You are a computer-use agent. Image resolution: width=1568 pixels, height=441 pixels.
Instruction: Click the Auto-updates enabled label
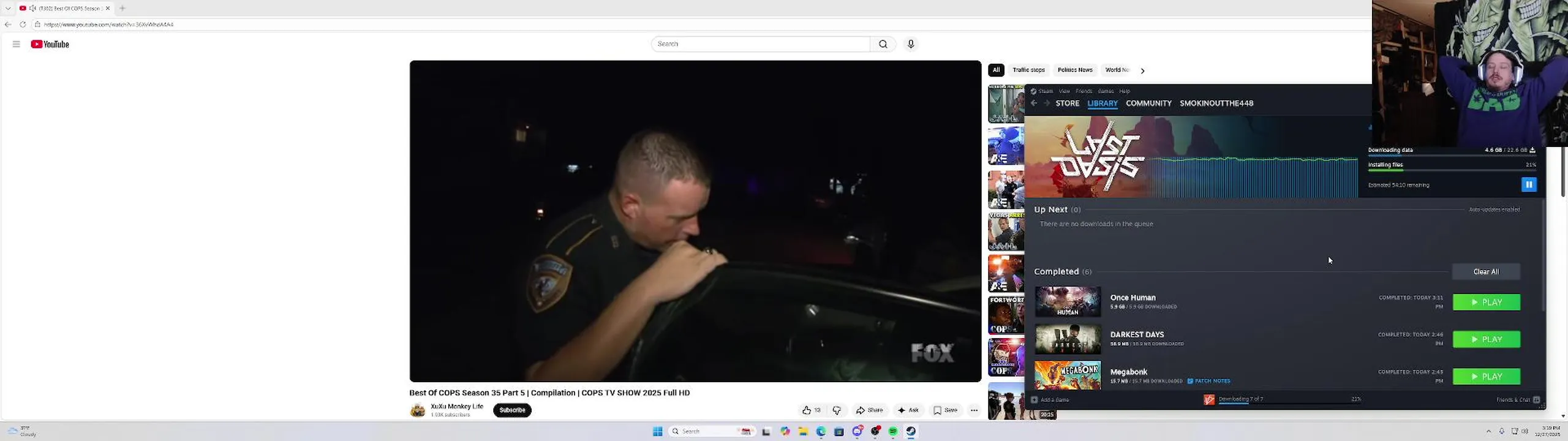coord(1494,209)
